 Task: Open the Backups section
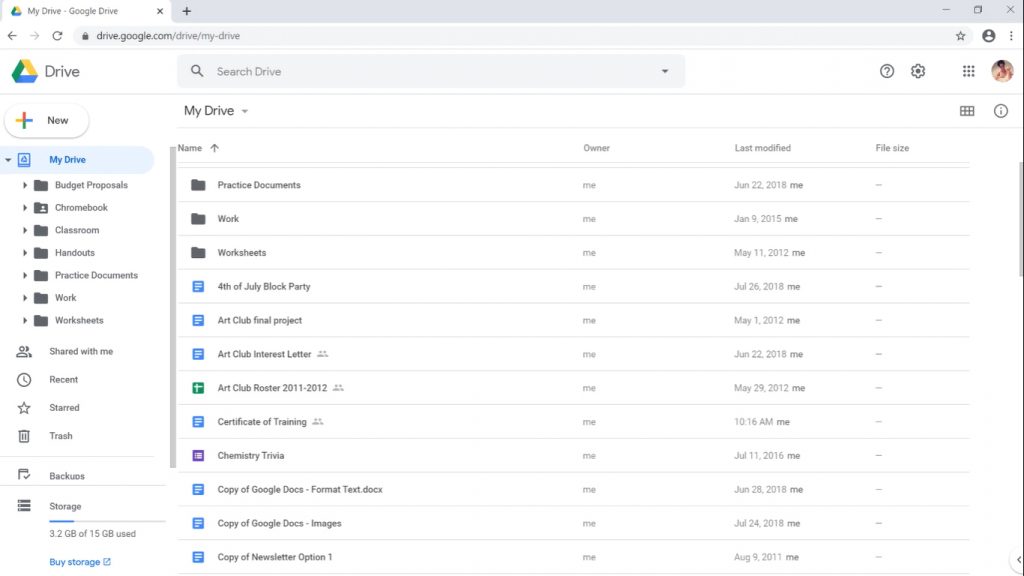[x=64, y=474]
